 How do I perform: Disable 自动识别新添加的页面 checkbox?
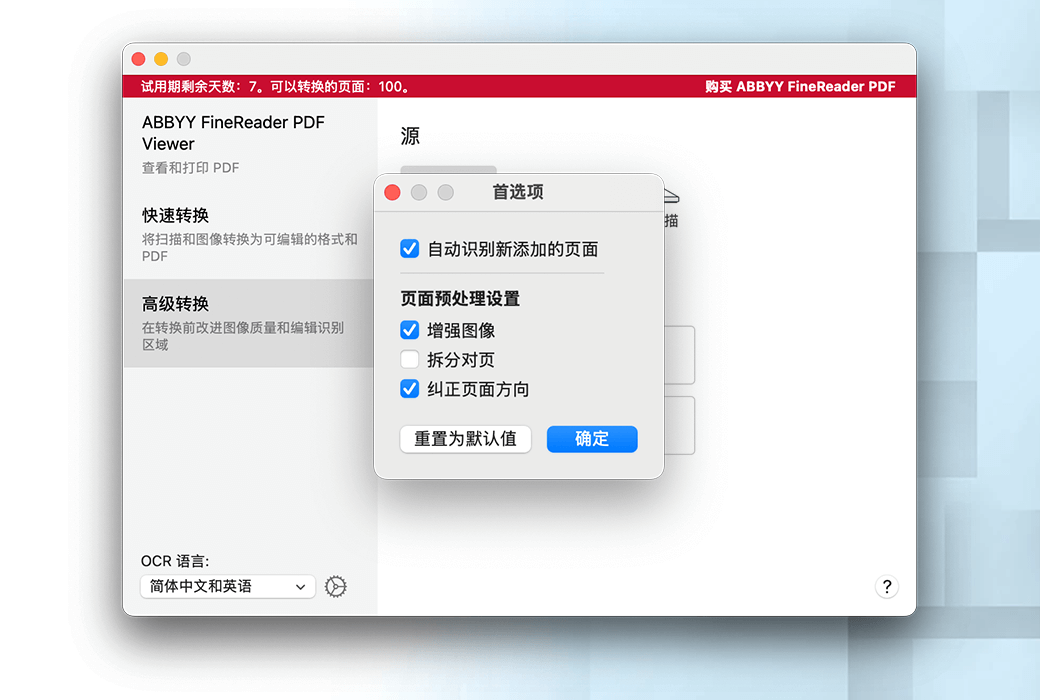[409, 249]
